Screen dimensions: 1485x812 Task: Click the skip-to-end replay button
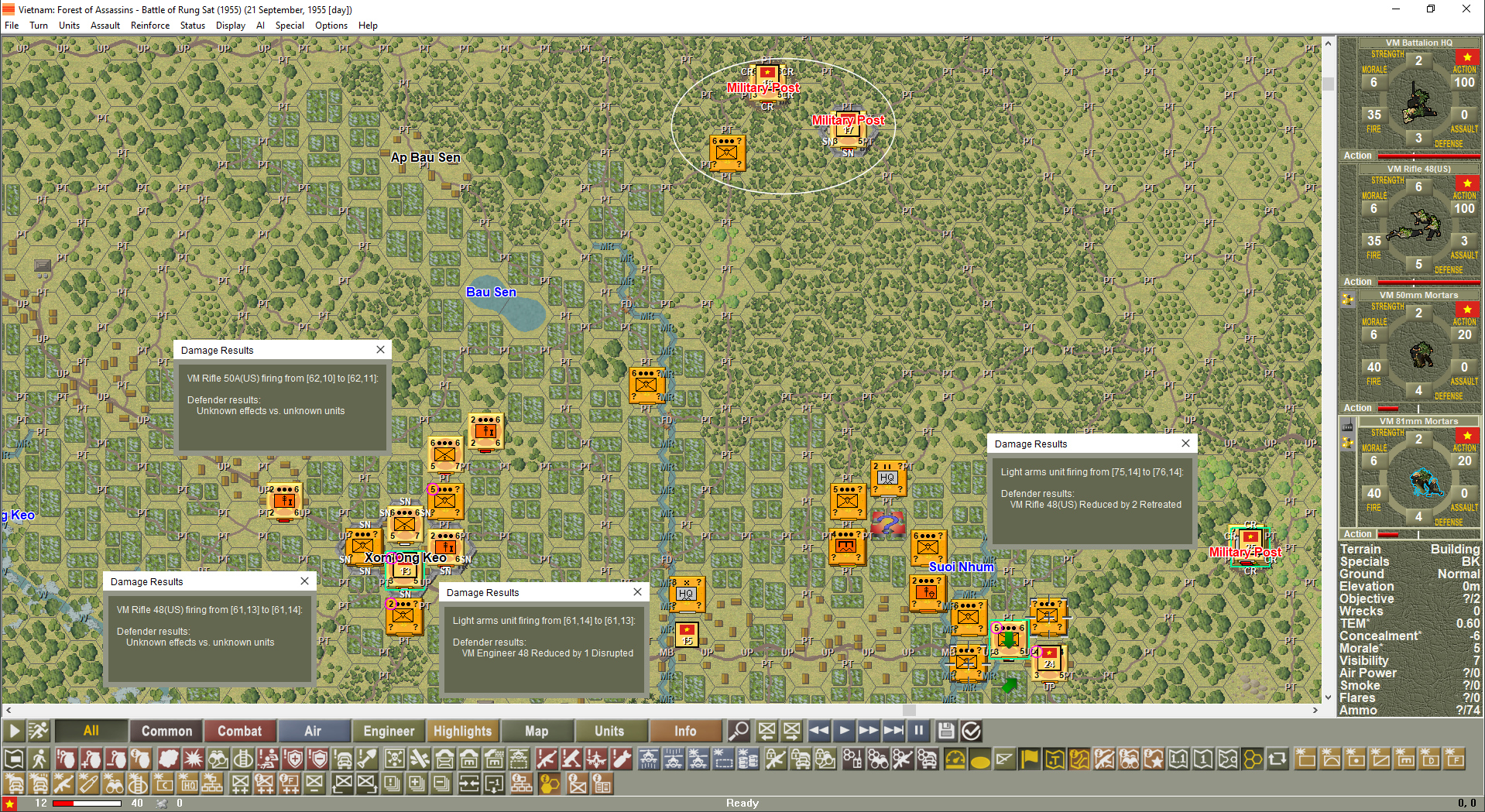coord(893,731)
